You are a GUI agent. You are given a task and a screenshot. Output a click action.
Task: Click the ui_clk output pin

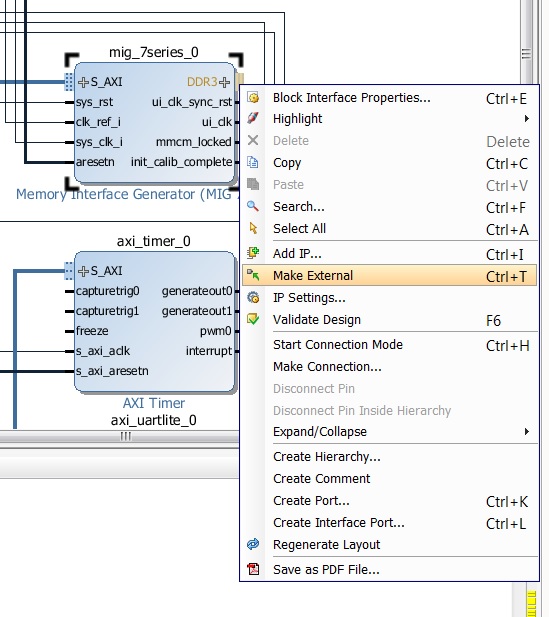[217, 122]
